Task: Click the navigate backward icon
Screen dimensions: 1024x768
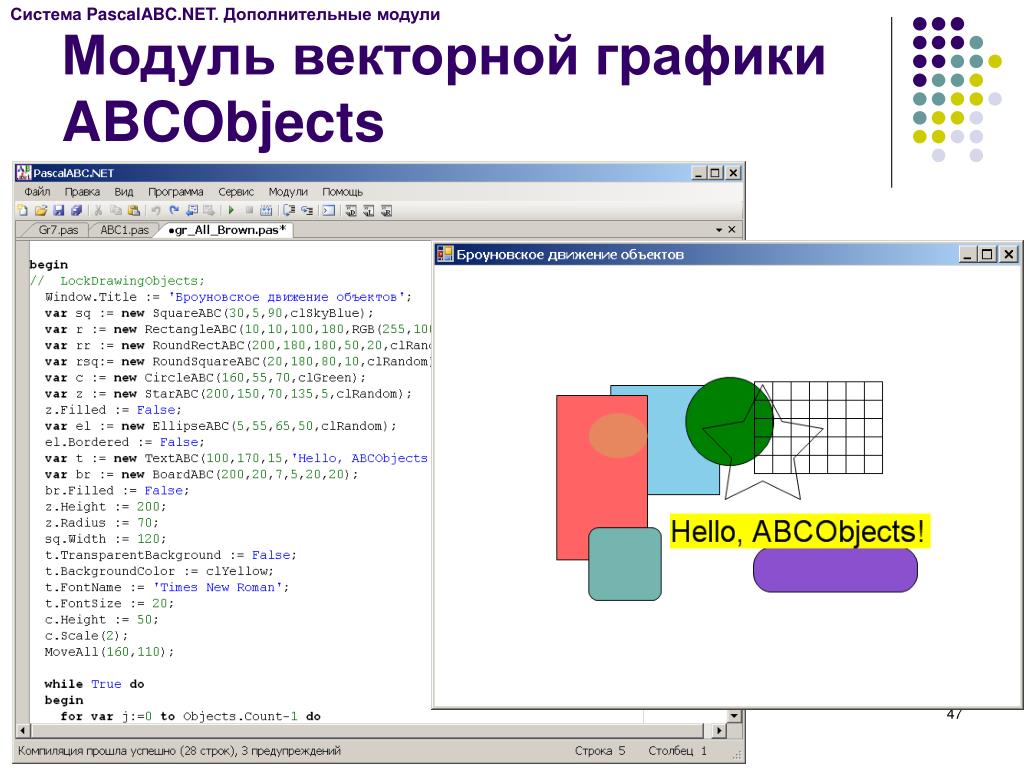Action: 192,210
